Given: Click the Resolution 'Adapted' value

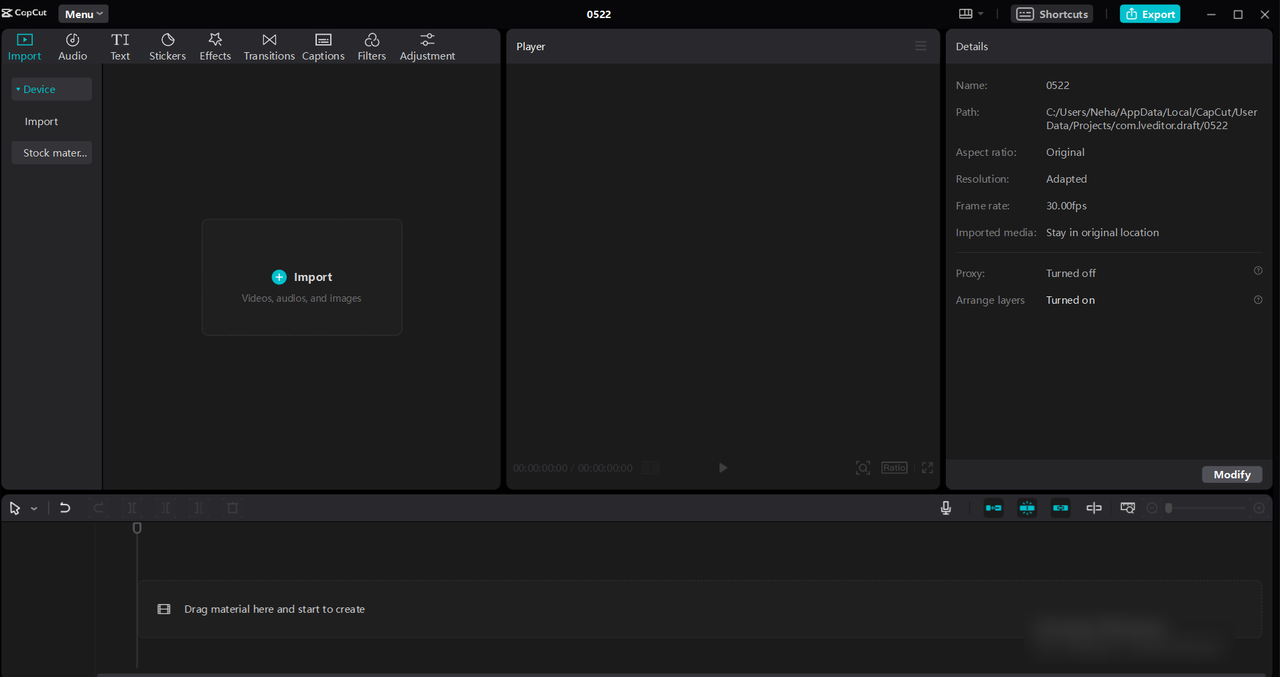Looking at the screenshot, I should [x=1066, y=179].
